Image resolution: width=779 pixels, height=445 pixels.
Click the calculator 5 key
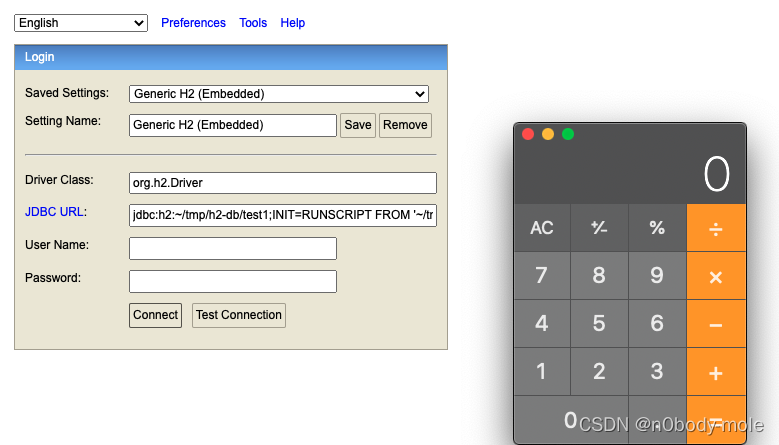[x=599, y=323]
